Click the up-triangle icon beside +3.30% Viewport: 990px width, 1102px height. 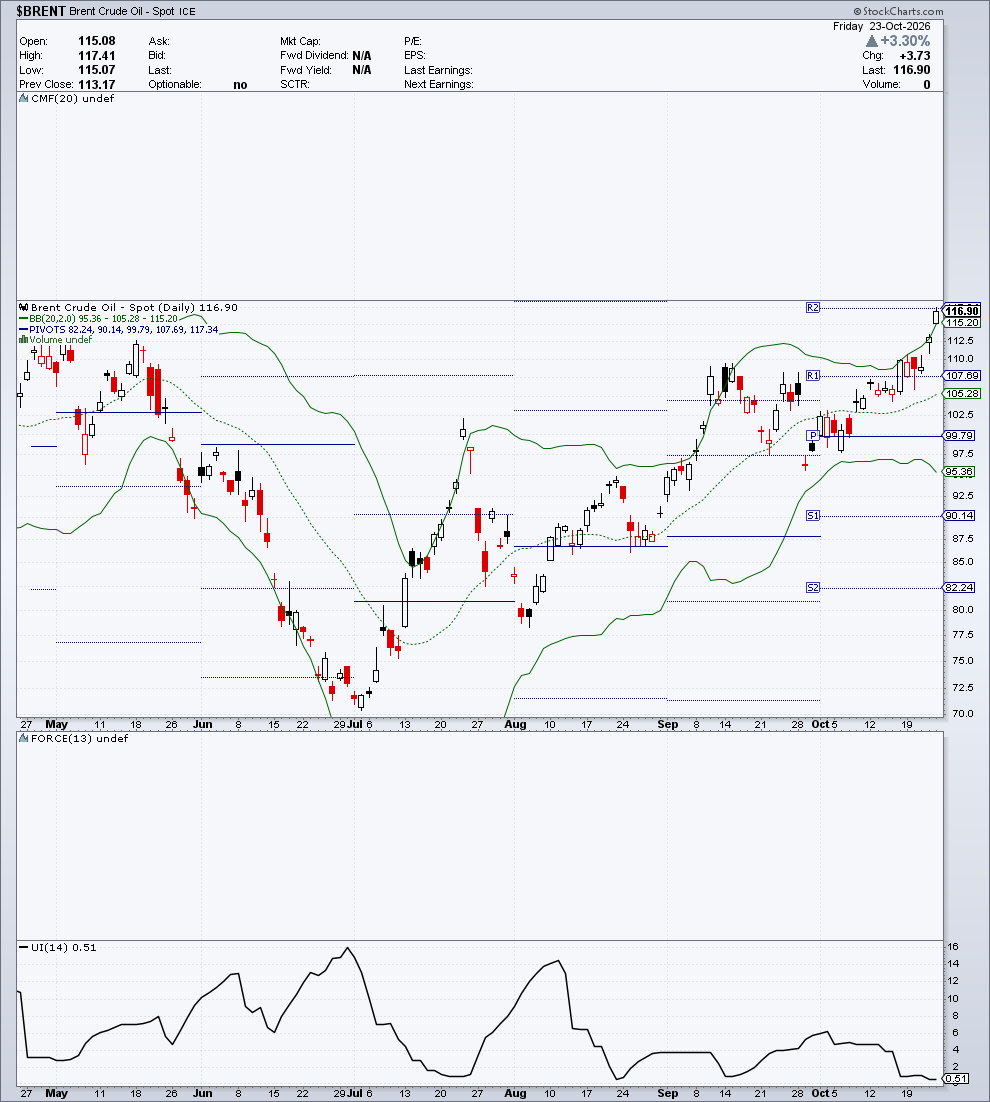[x=872, y=41]
